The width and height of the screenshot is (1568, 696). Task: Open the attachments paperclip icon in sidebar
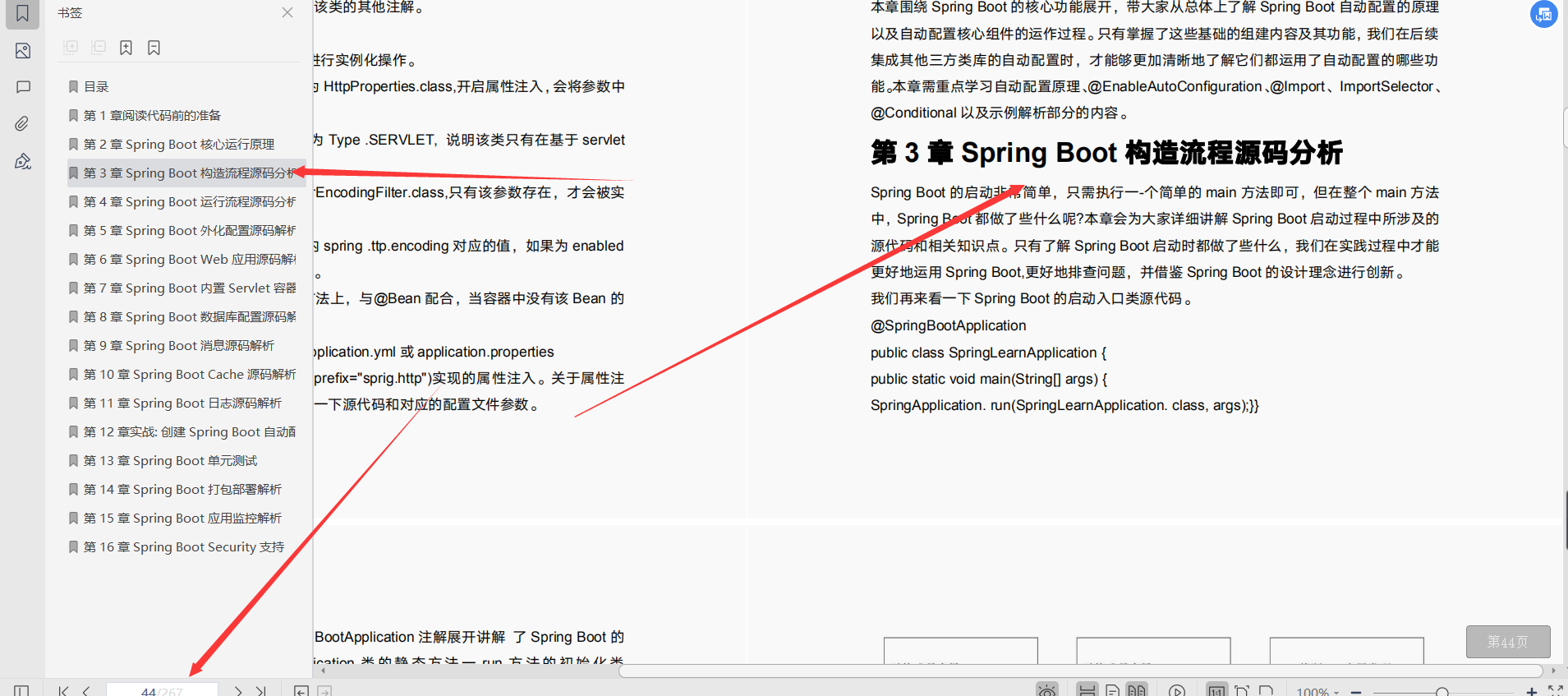point(23,124)
